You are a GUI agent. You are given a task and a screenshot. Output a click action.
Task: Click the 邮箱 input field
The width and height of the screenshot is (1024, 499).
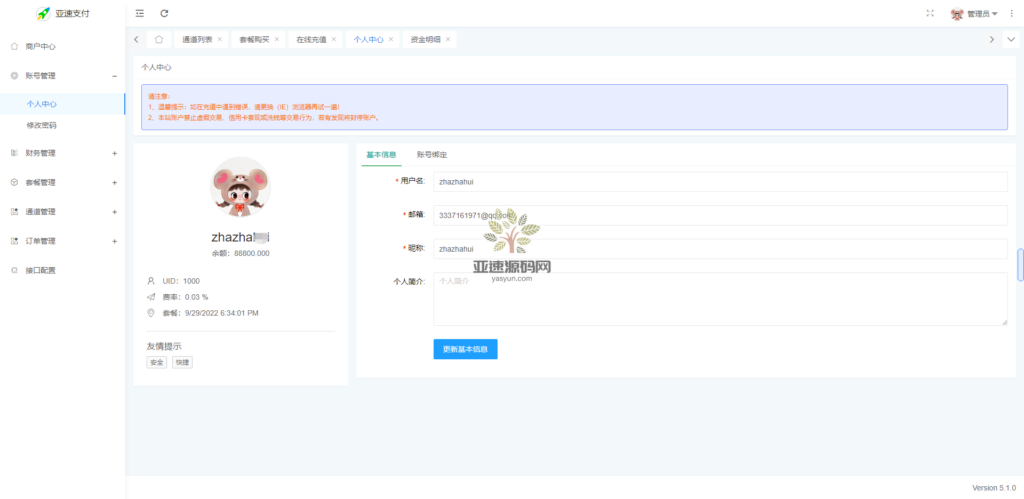[x=720, y=216]
